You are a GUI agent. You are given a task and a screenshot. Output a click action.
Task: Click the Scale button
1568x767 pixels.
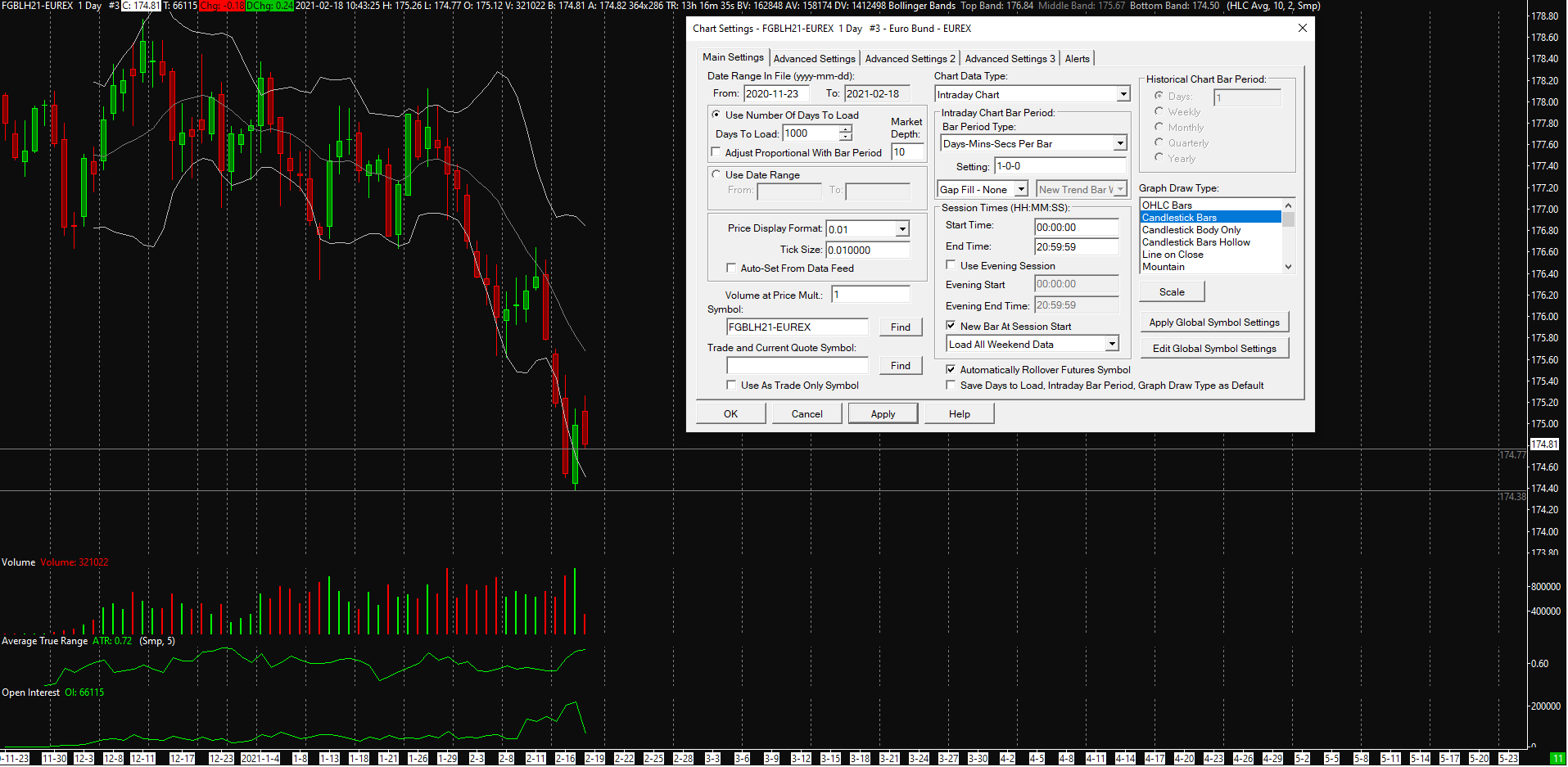tap(1171, 292)
